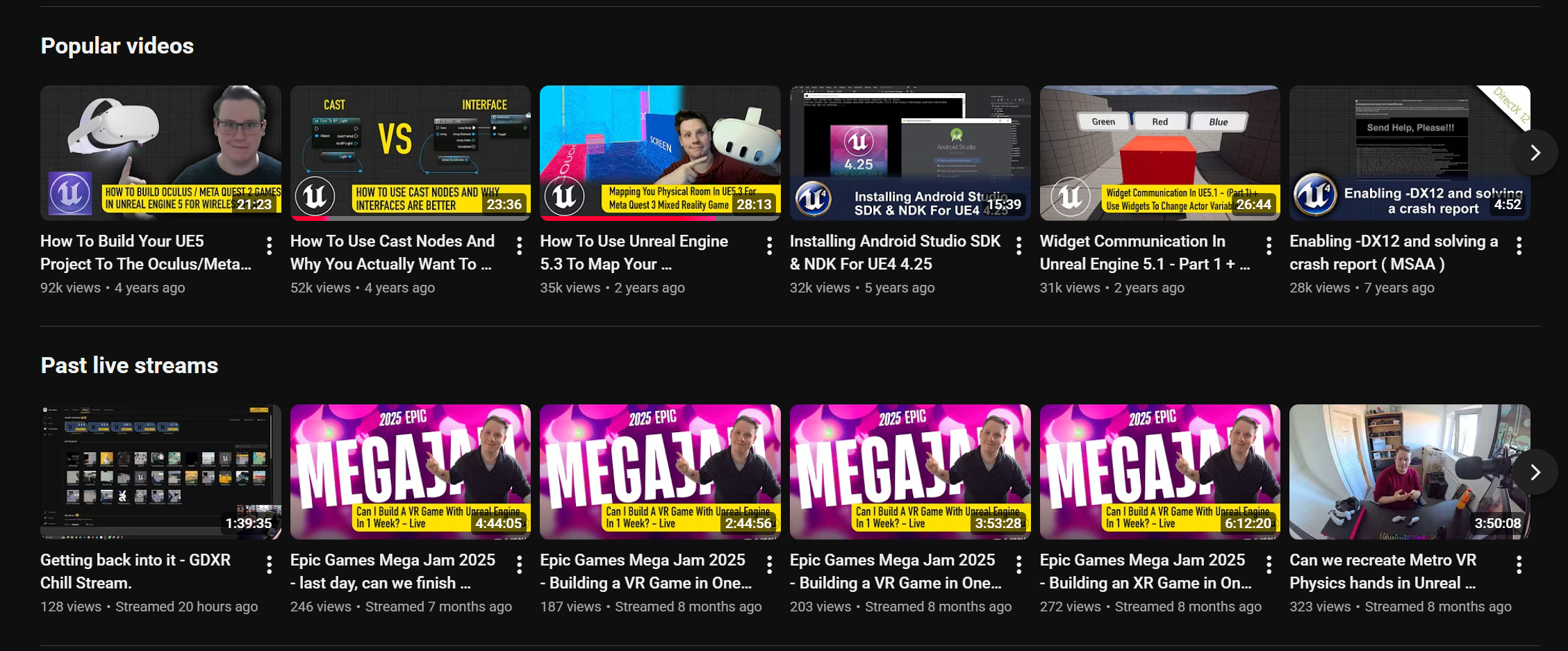Open more actions for Unreal Engine 5.3 mapping video
This screenshot has height=651, width=1568.
pyautogui.click(x=769, y=245)
